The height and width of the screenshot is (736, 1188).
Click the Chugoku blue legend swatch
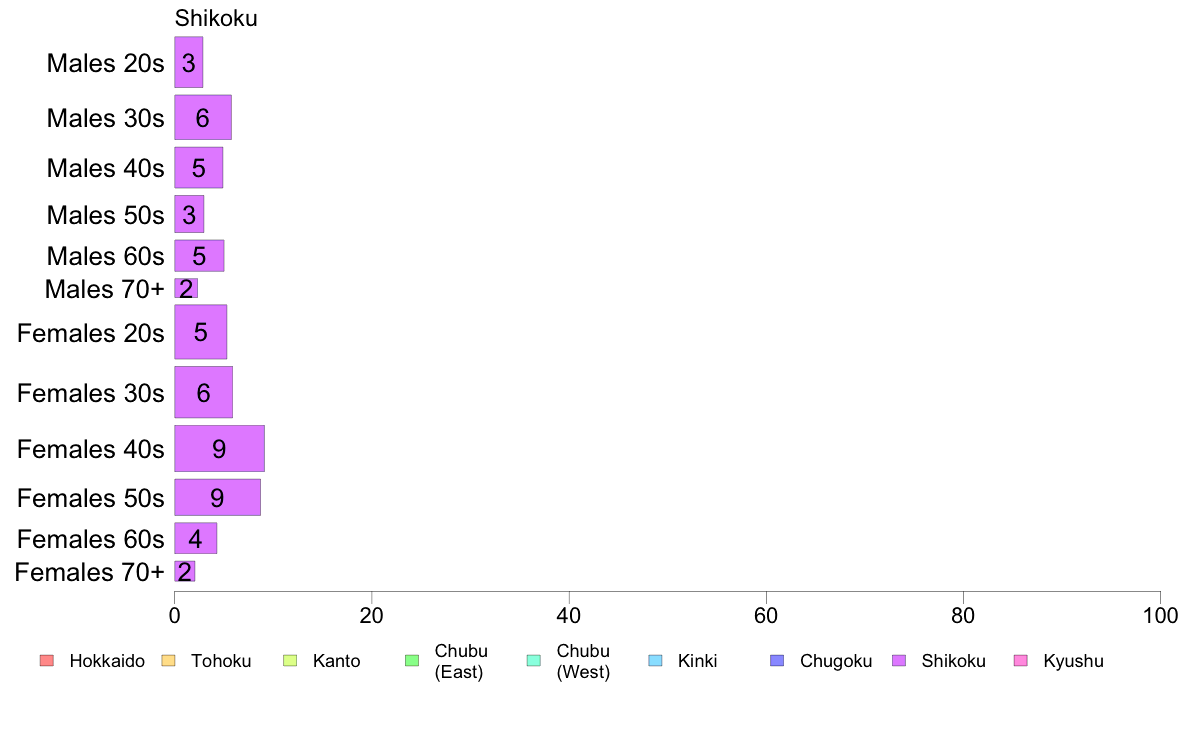pos(777,661)
